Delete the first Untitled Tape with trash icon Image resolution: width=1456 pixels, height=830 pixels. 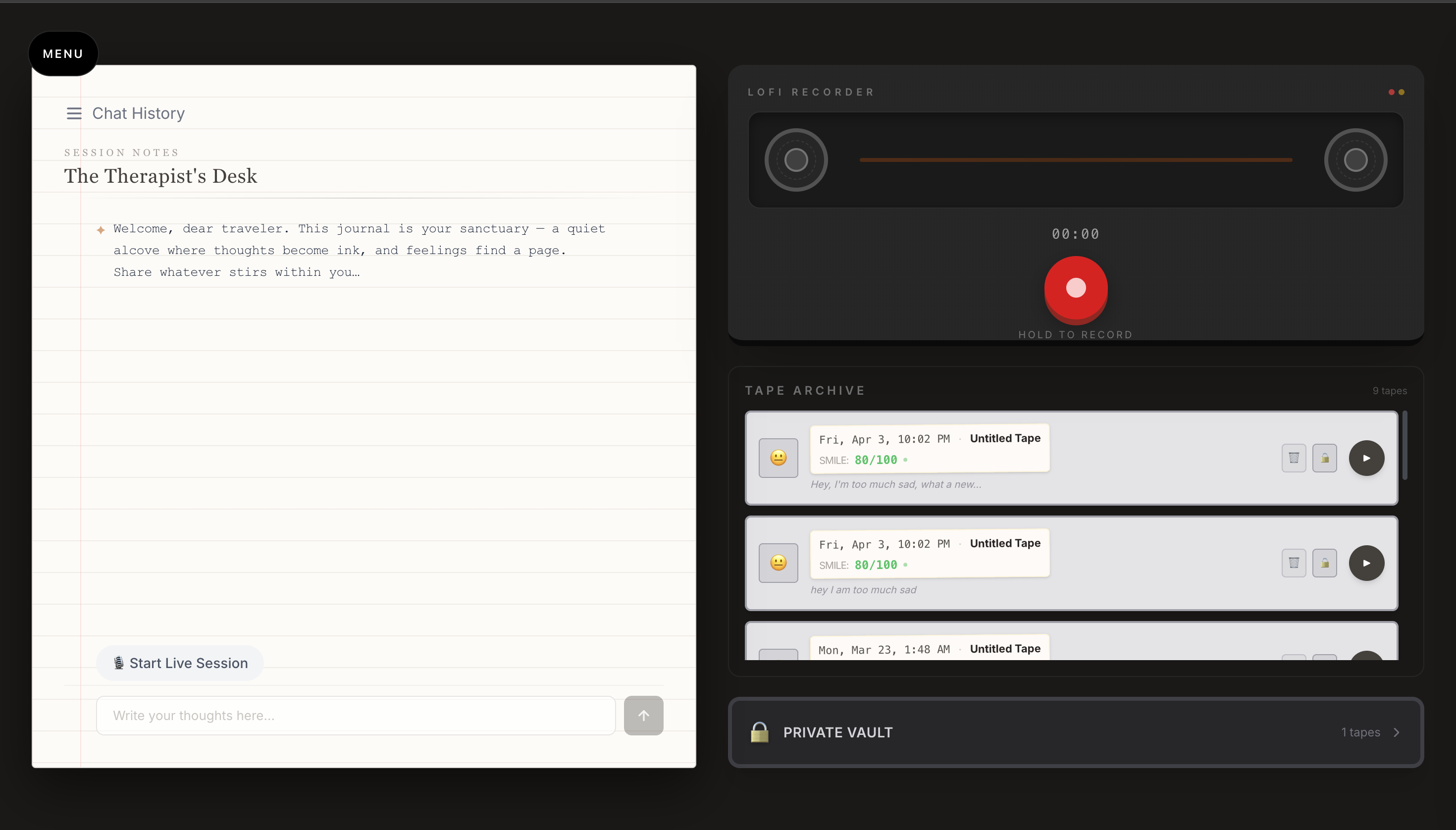click(1294, 458)
